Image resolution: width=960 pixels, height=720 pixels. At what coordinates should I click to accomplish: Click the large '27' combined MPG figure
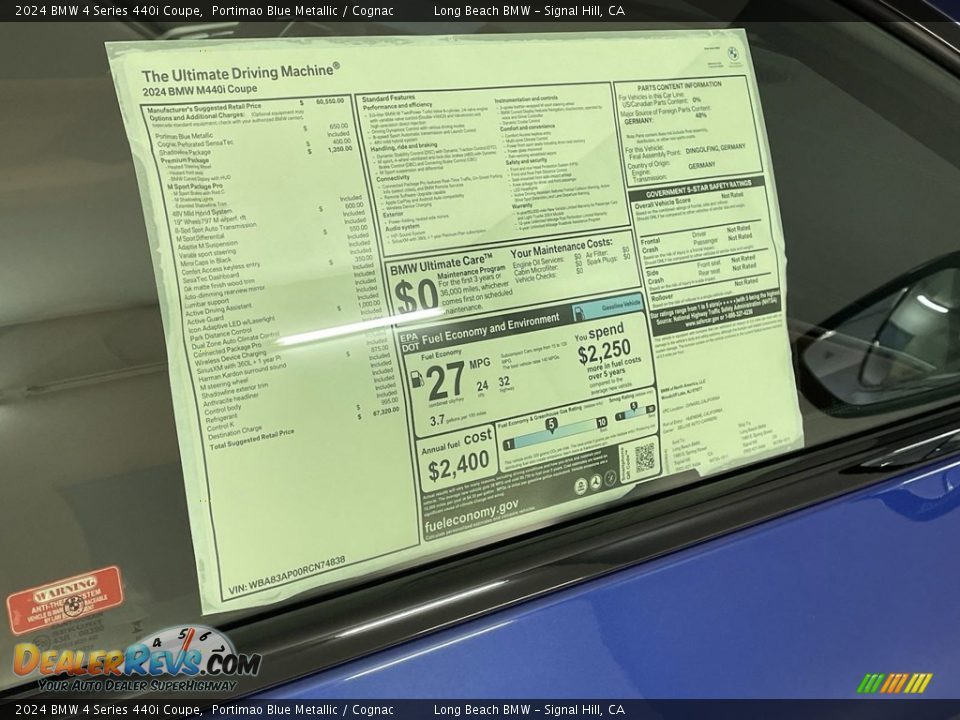445,380
